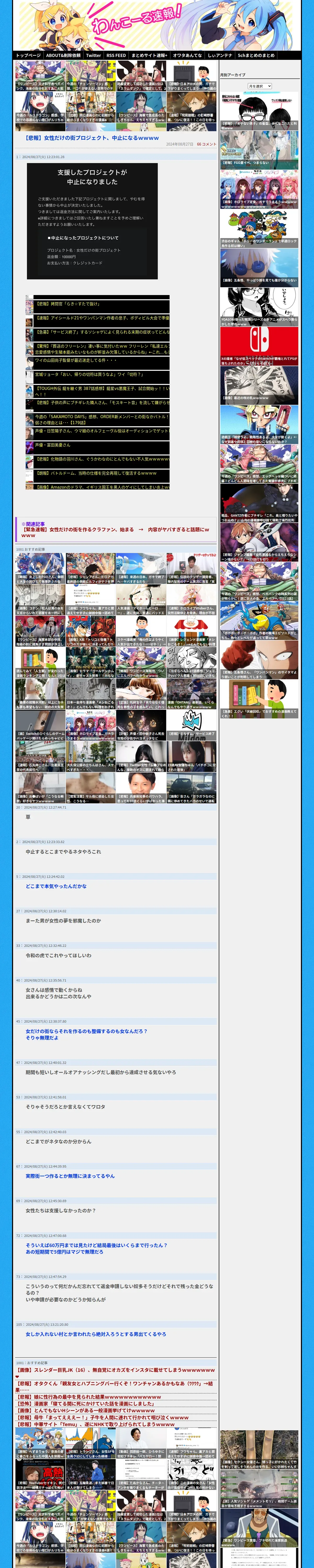Open しぃアンテナ nav item
Screen dimensions: 314x1568
[x=220, y=55]
